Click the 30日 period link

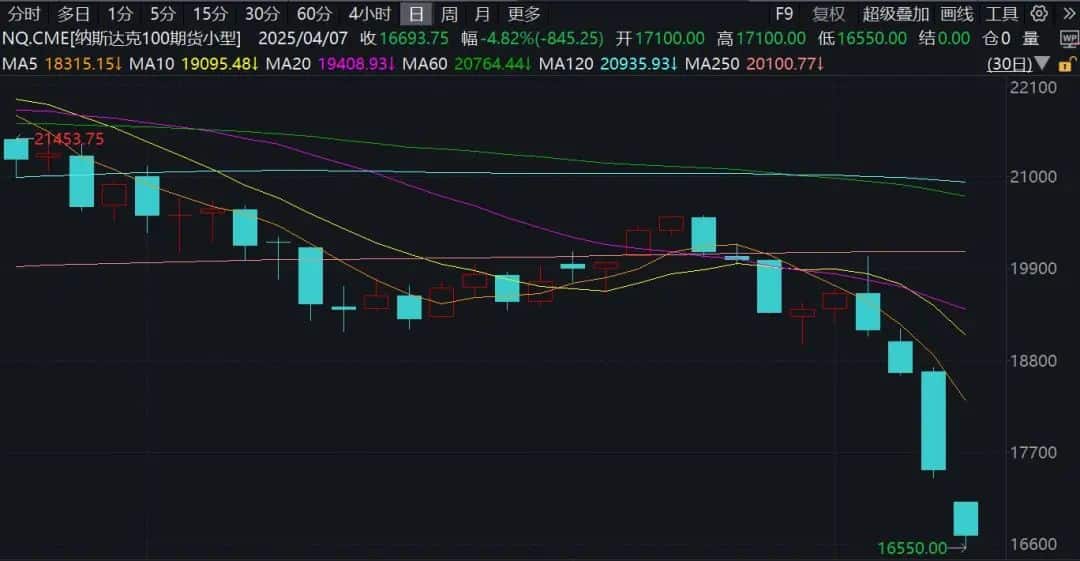point(1010,64)
